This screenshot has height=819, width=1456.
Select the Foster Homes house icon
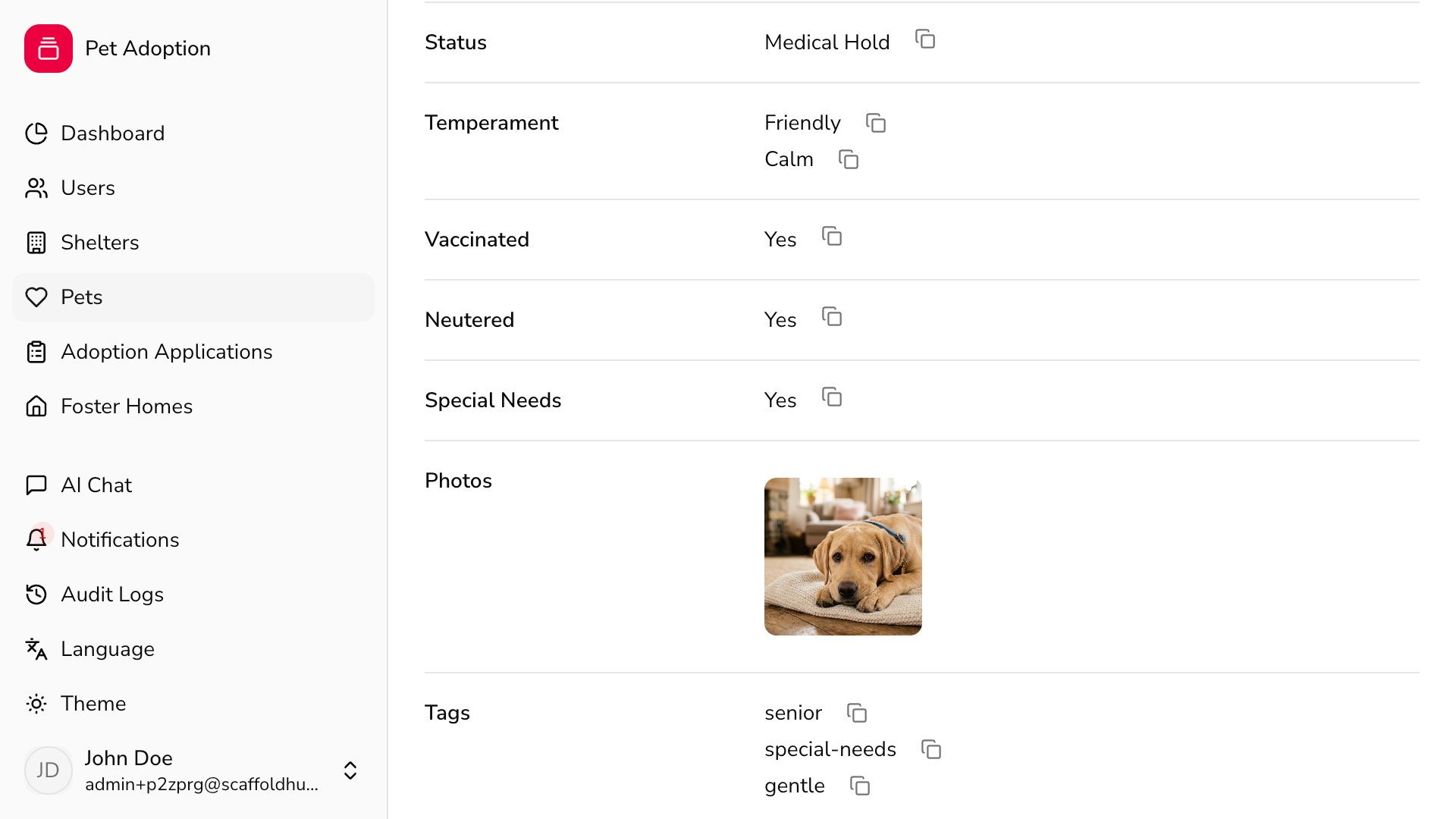pyautogui.click(x=36, y=406)
